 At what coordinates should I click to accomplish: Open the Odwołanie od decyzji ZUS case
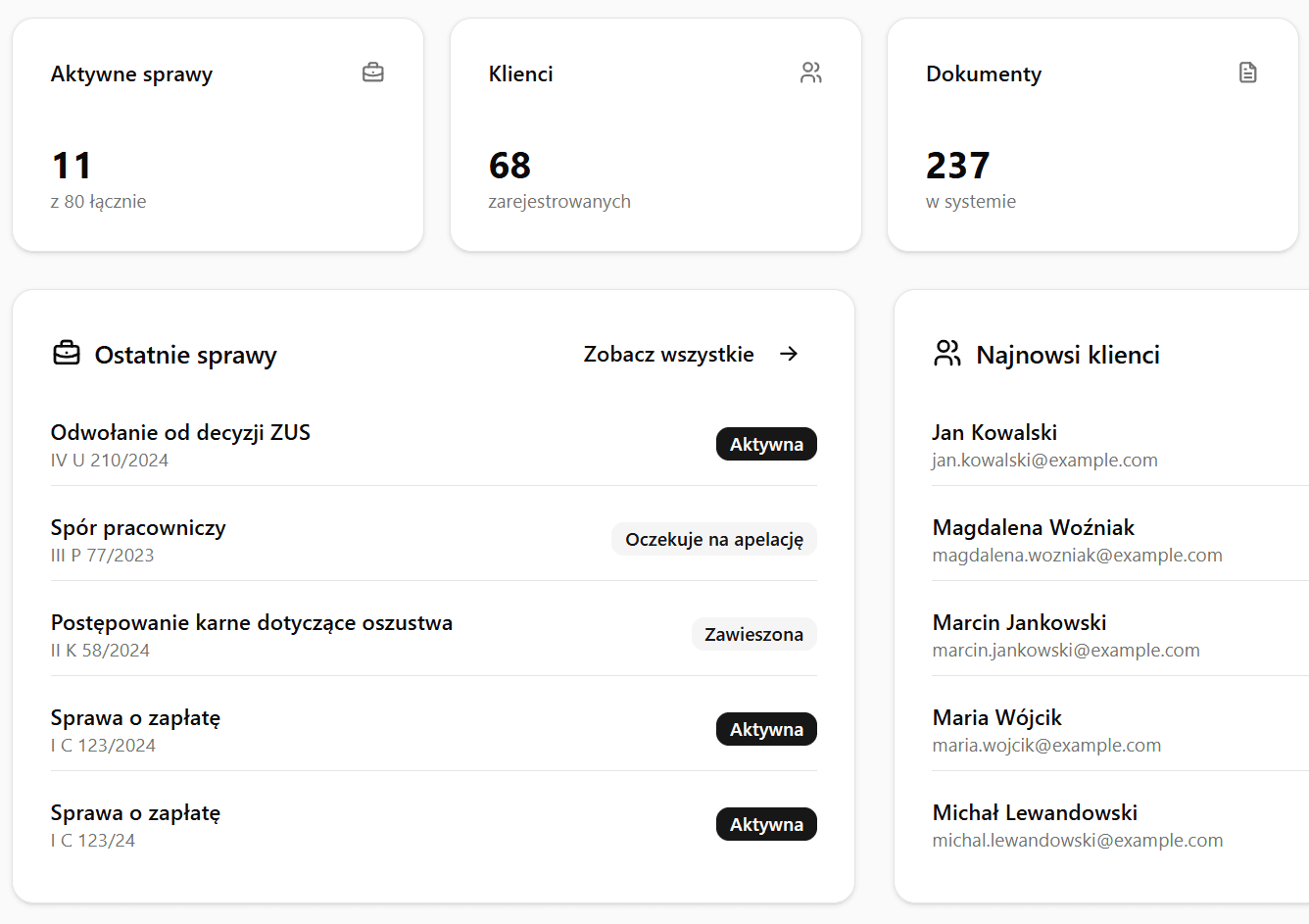coord(180,432)
